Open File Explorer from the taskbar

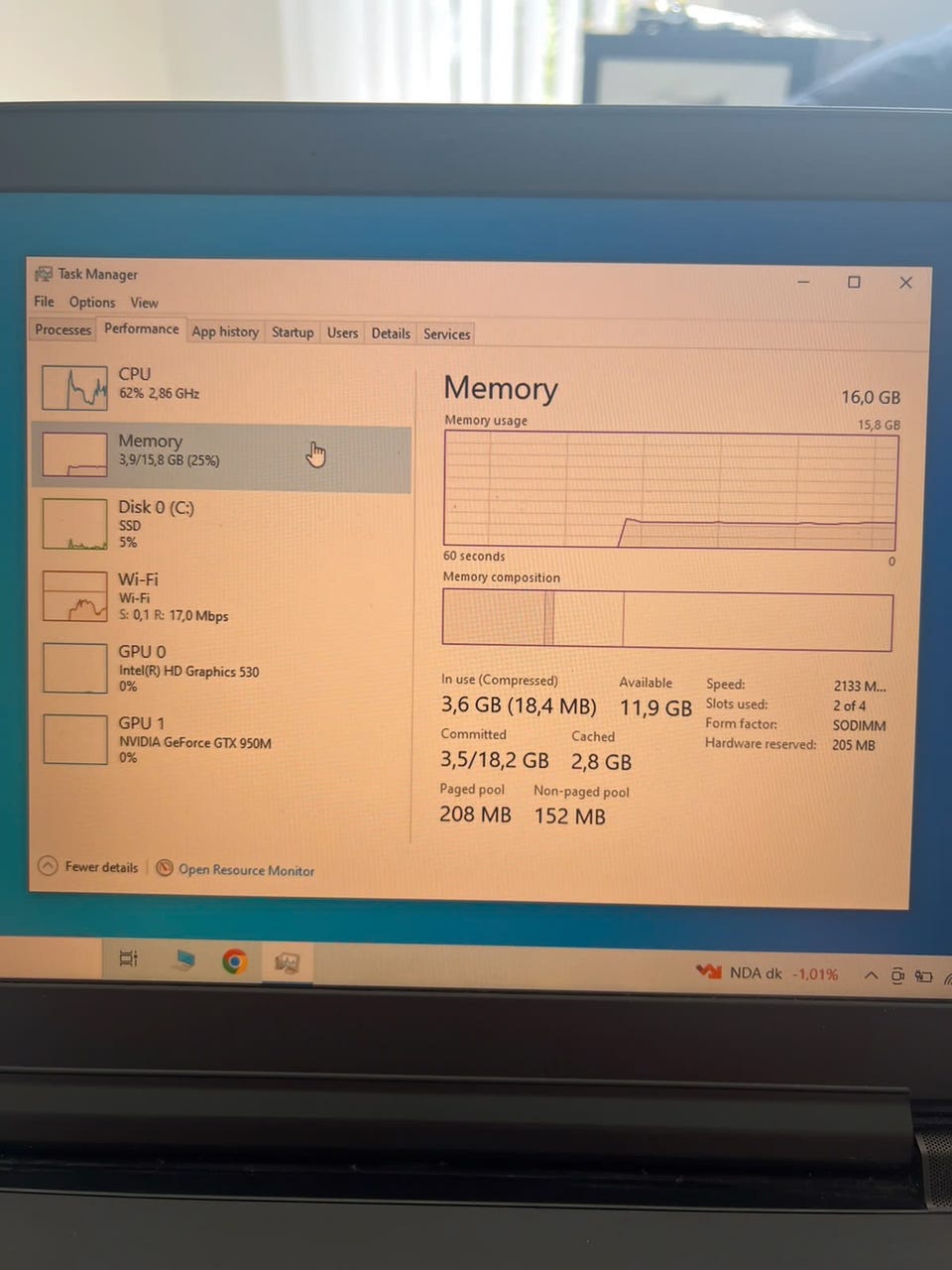point(183,959)
